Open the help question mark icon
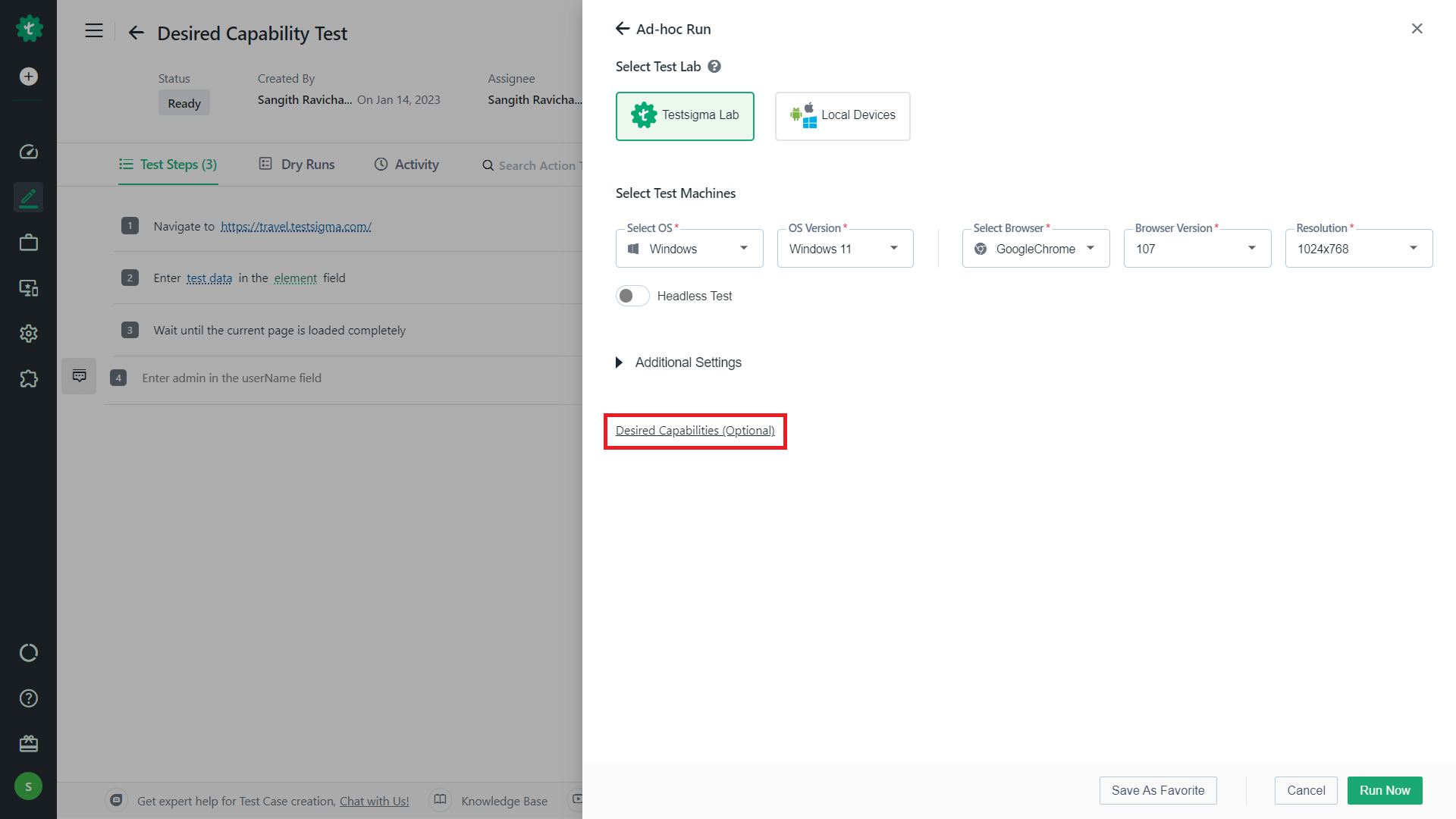The height and width of the screenshot is (819, 1456). (29, 698)
